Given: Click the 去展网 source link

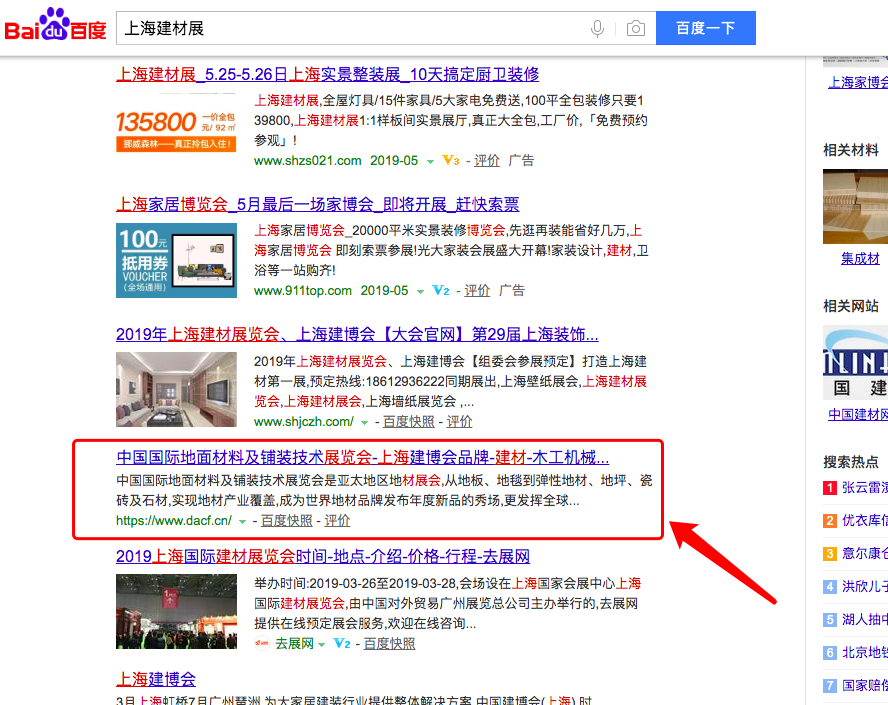Looking at the screenshot, I should click(294, 643).
